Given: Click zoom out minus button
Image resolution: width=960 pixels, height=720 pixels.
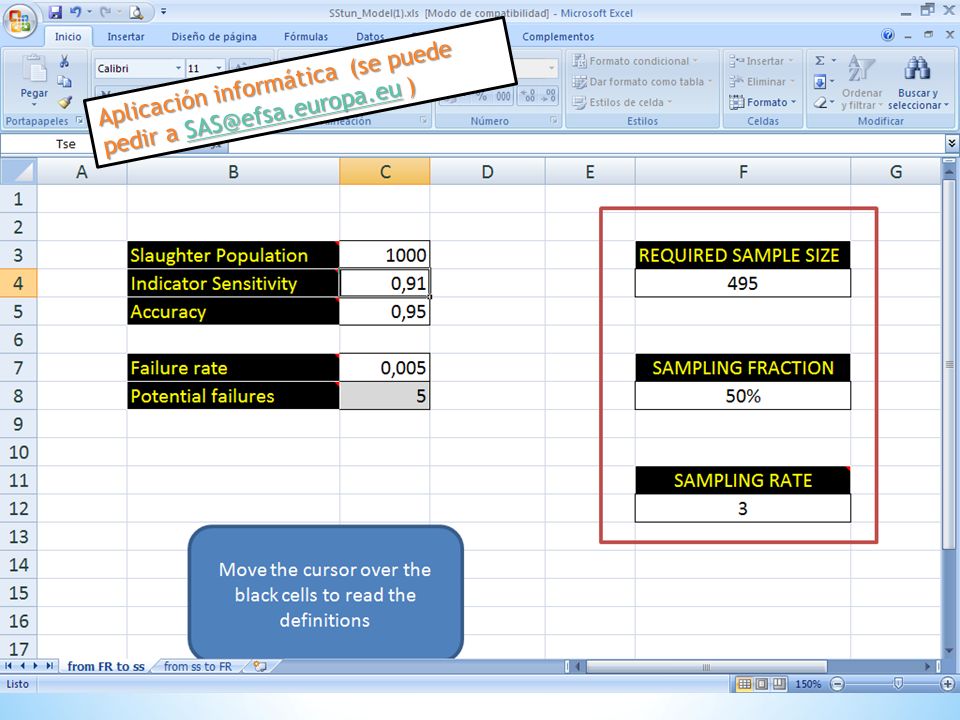Looking at the screenshot, I should point(838,684).
